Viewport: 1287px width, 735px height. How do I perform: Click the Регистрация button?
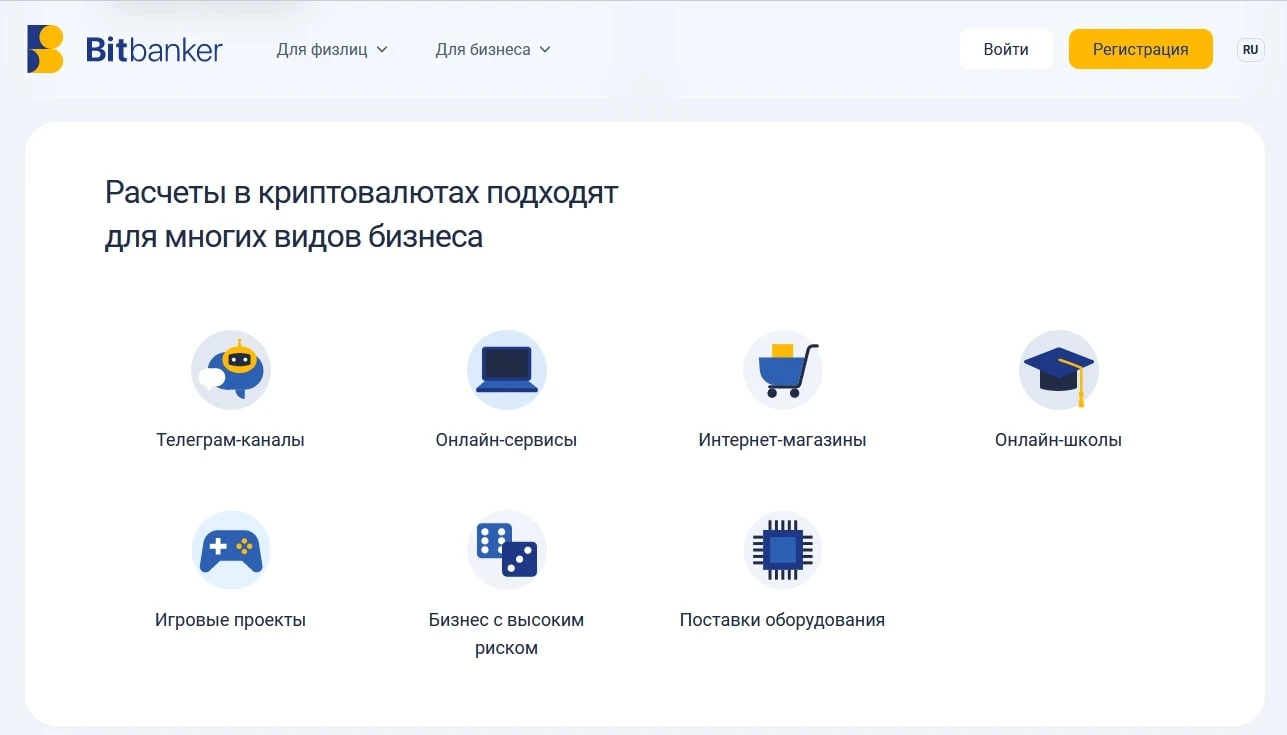(1141, 49)
